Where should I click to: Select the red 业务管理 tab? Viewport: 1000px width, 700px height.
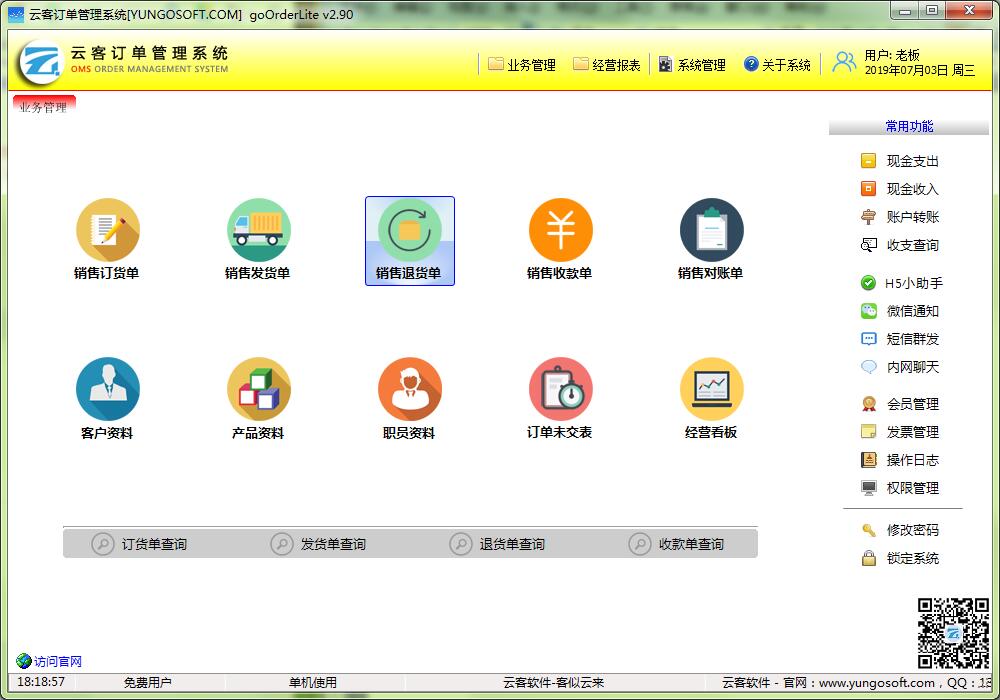[x=44, y=106]
